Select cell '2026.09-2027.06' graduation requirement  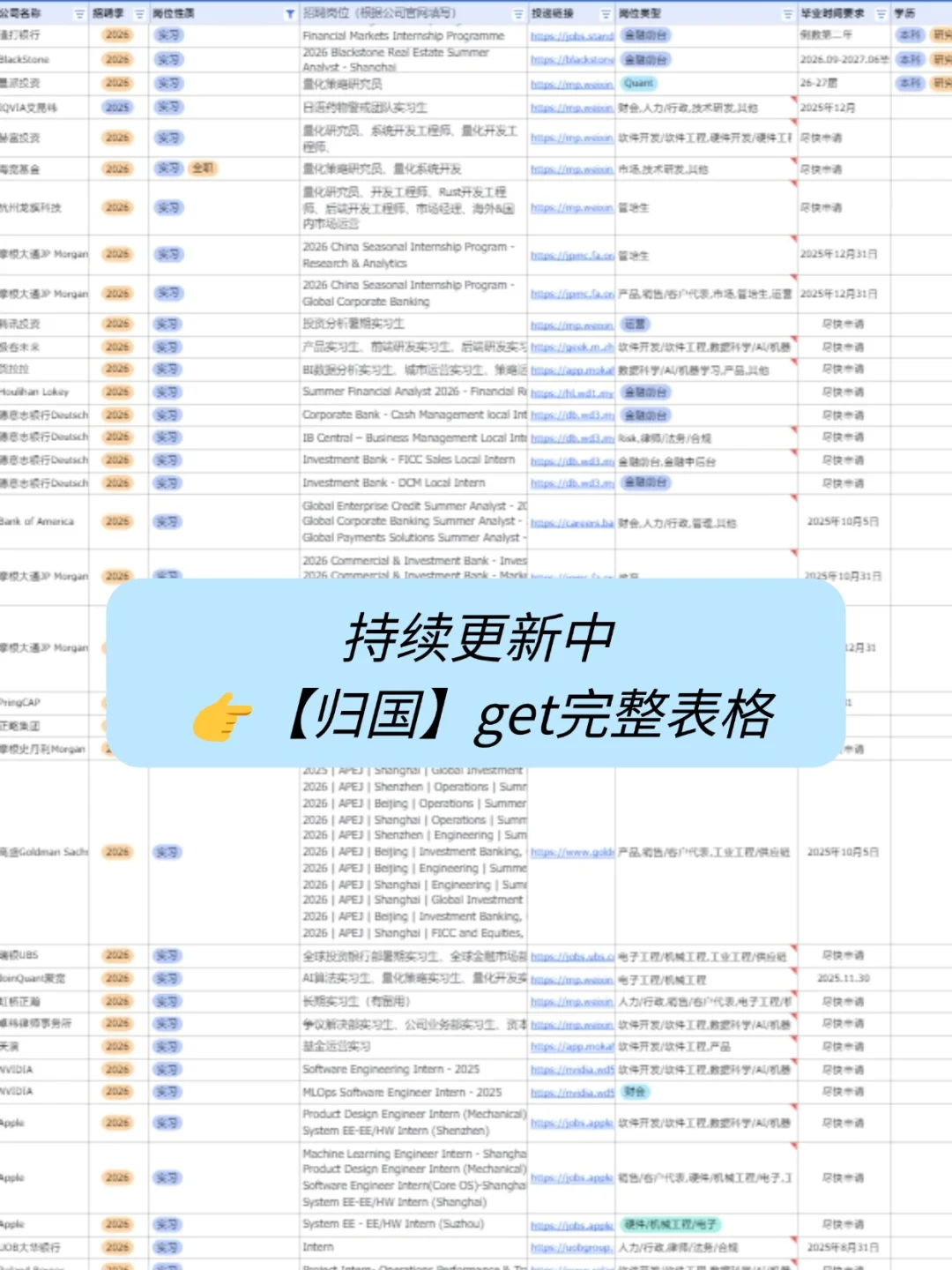pos(843,59)
